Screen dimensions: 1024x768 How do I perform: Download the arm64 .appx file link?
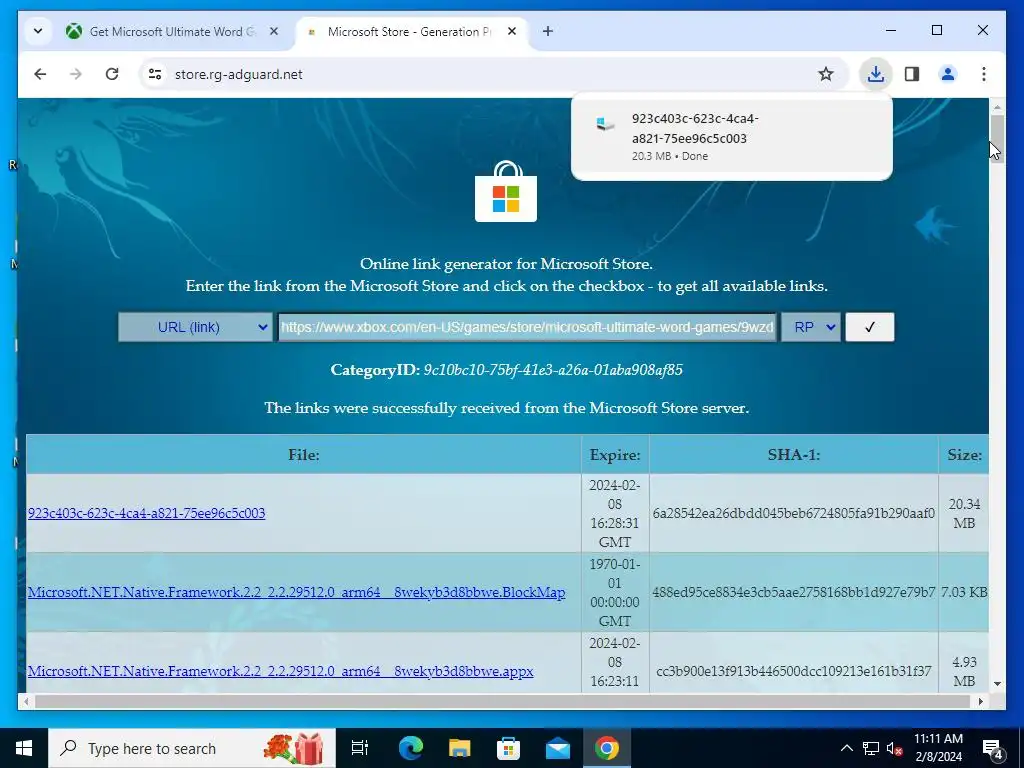280,671
